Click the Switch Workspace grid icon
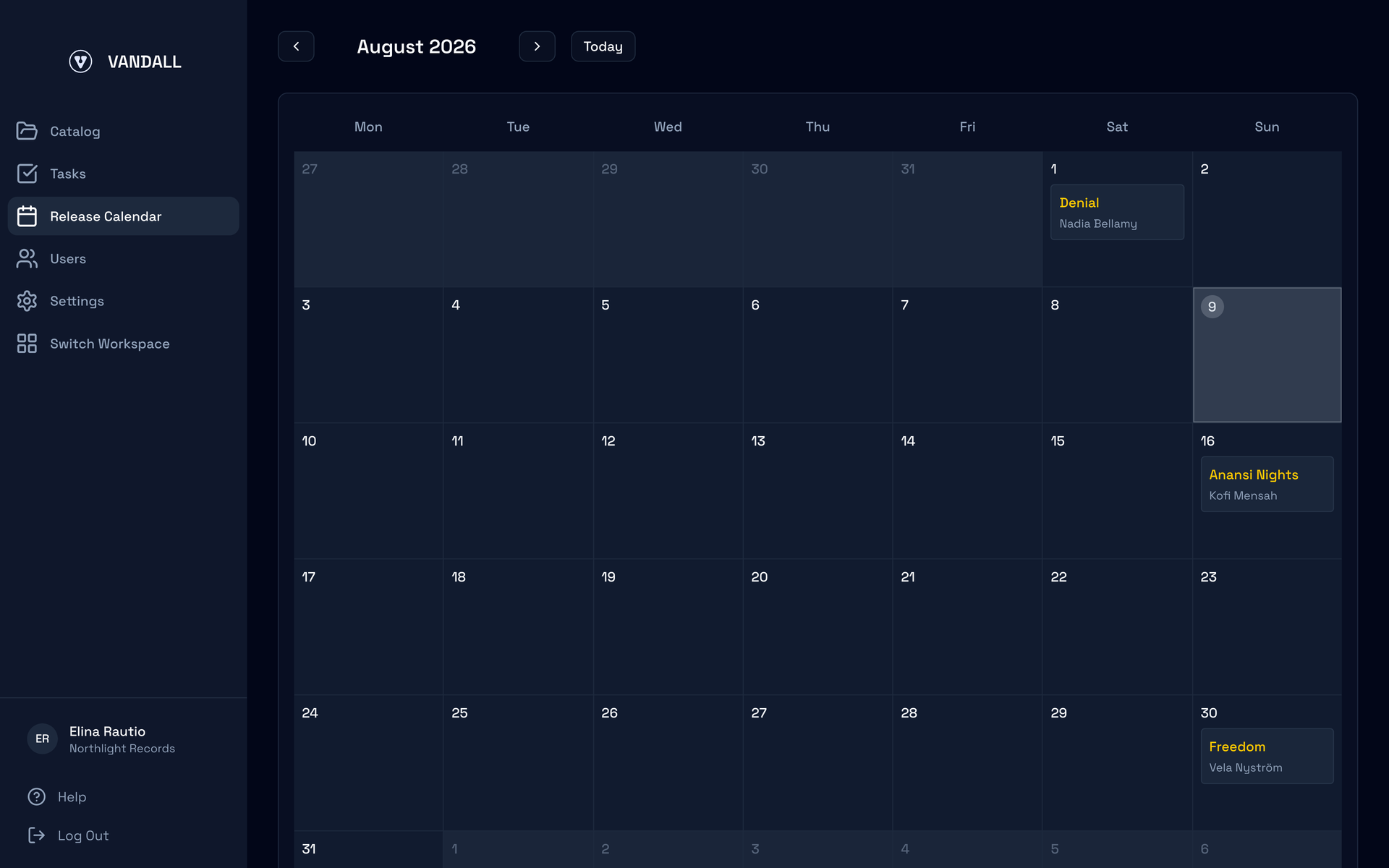 point(27,344)
